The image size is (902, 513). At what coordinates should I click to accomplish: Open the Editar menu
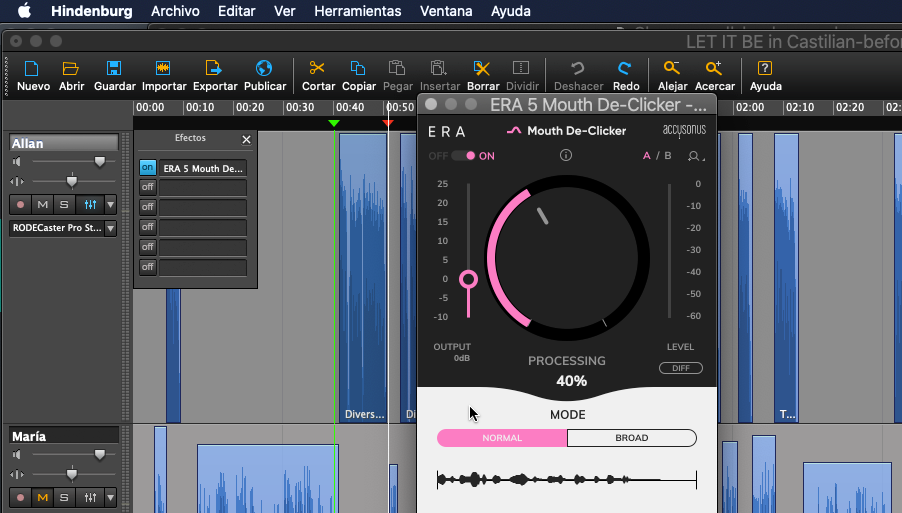[x=236, y=11]
